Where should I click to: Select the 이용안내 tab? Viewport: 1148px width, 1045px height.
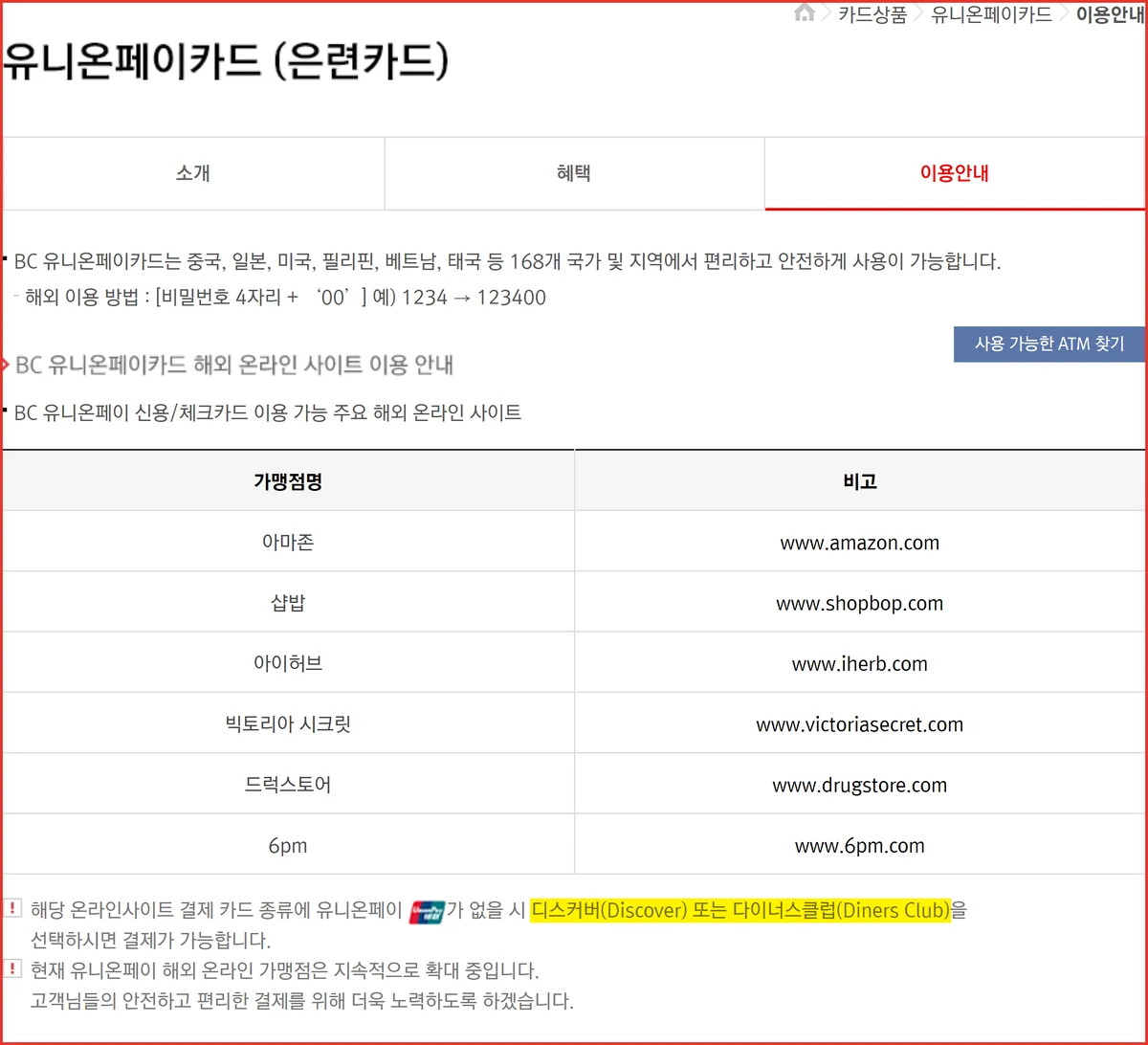[954, 173]
